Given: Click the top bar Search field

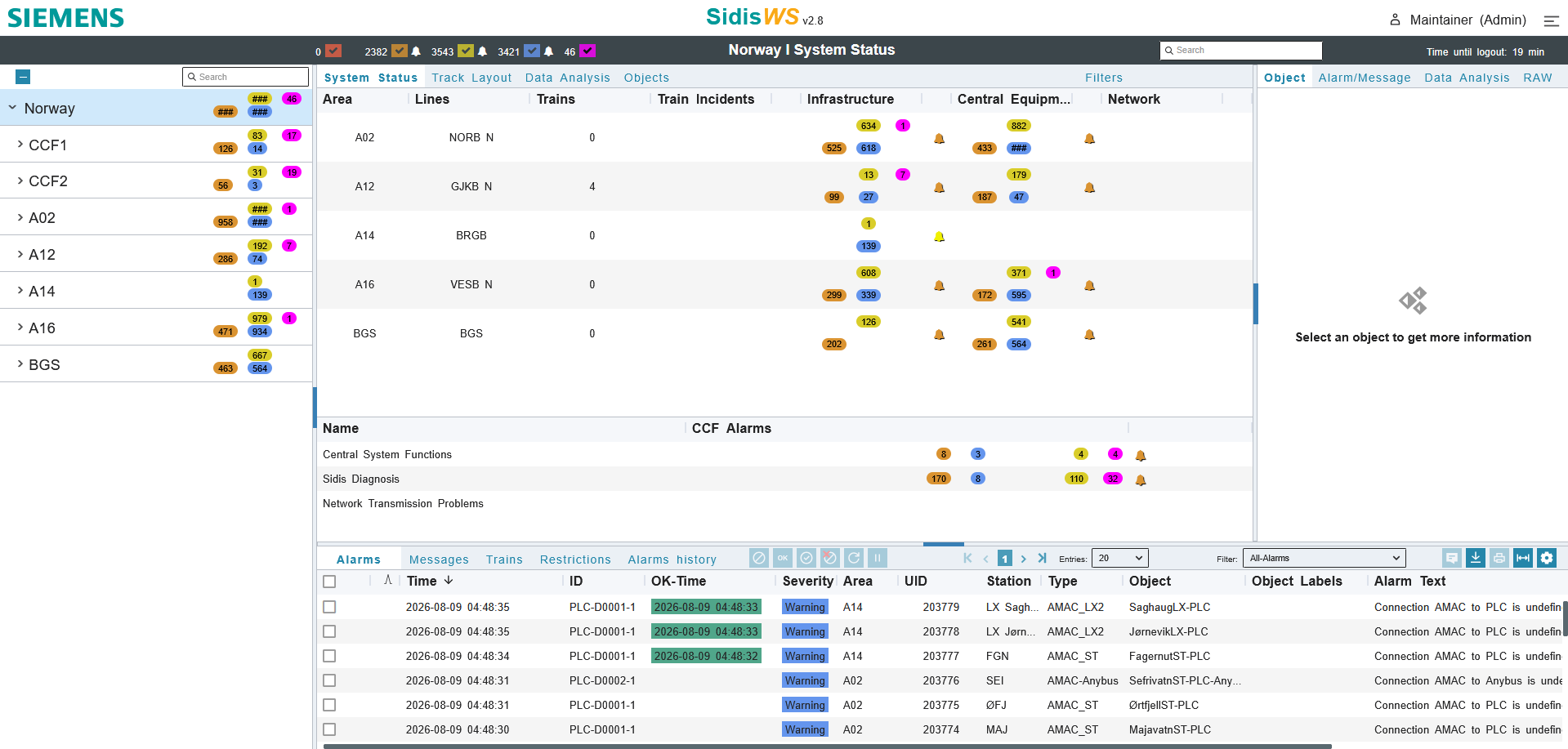Looking at the screenshot, I should click(1240, 51).
